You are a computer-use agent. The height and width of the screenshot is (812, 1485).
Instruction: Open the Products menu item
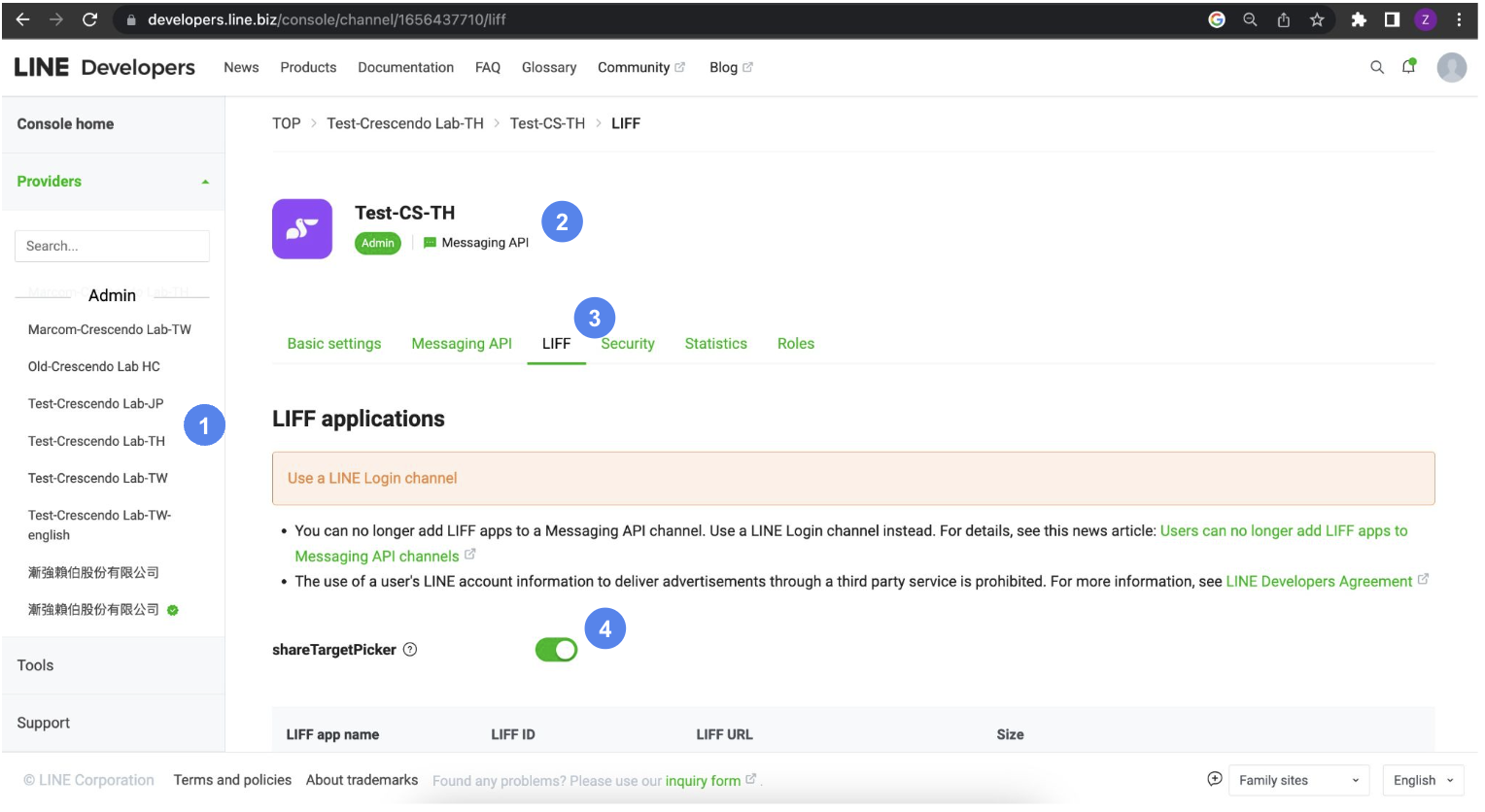(x=308, y=67)
